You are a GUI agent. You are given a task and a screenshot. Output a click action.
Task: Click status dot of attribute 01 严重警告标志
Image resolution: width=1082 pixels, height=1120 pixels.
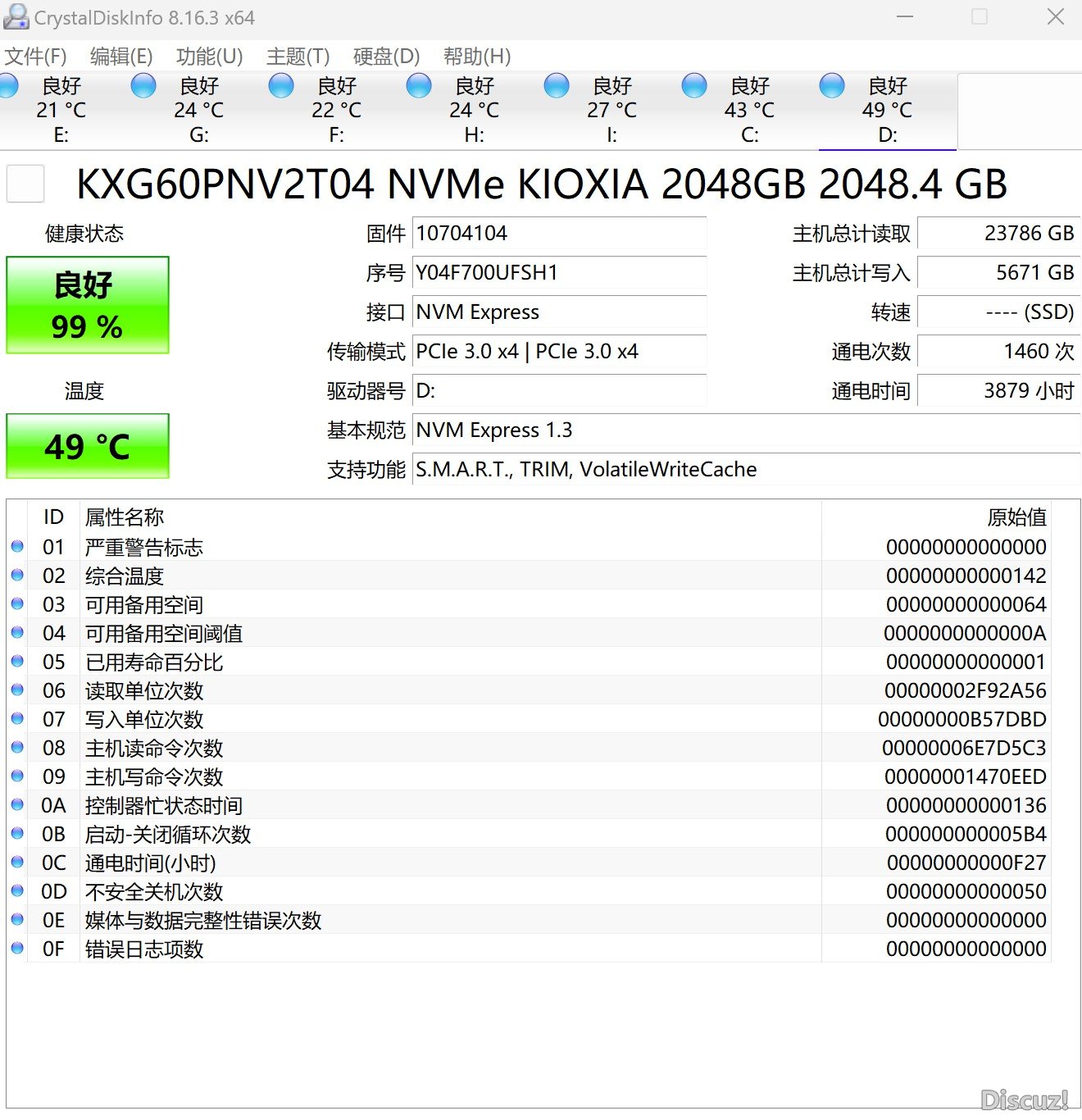click(17, 546)
